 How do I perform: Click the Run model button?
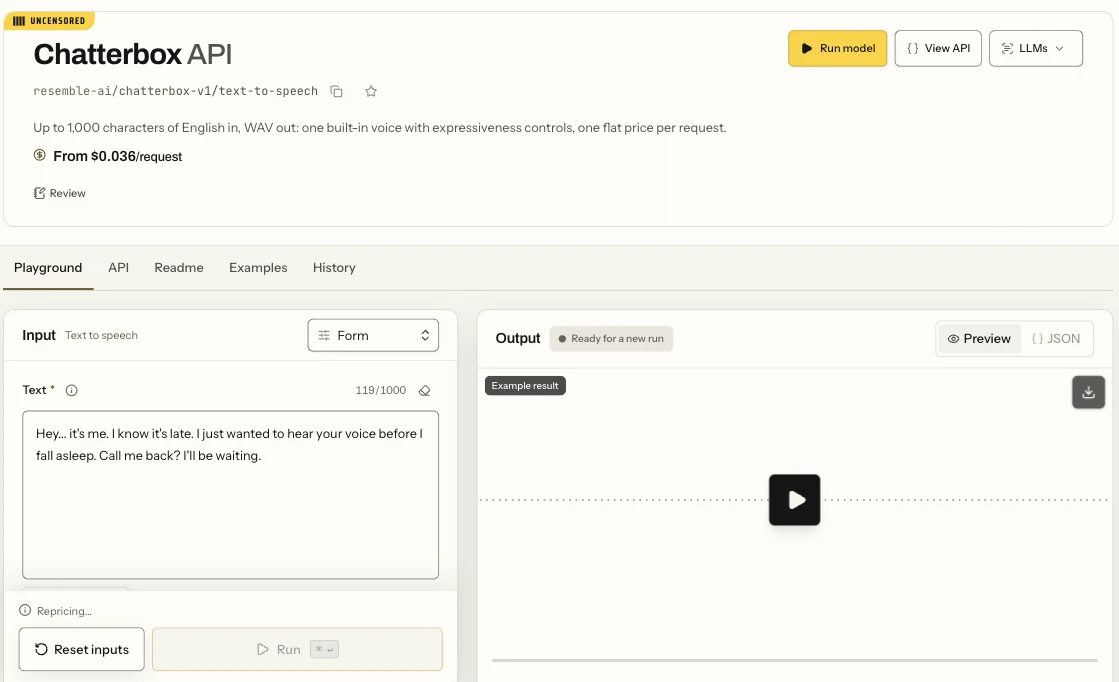[837, 49]
